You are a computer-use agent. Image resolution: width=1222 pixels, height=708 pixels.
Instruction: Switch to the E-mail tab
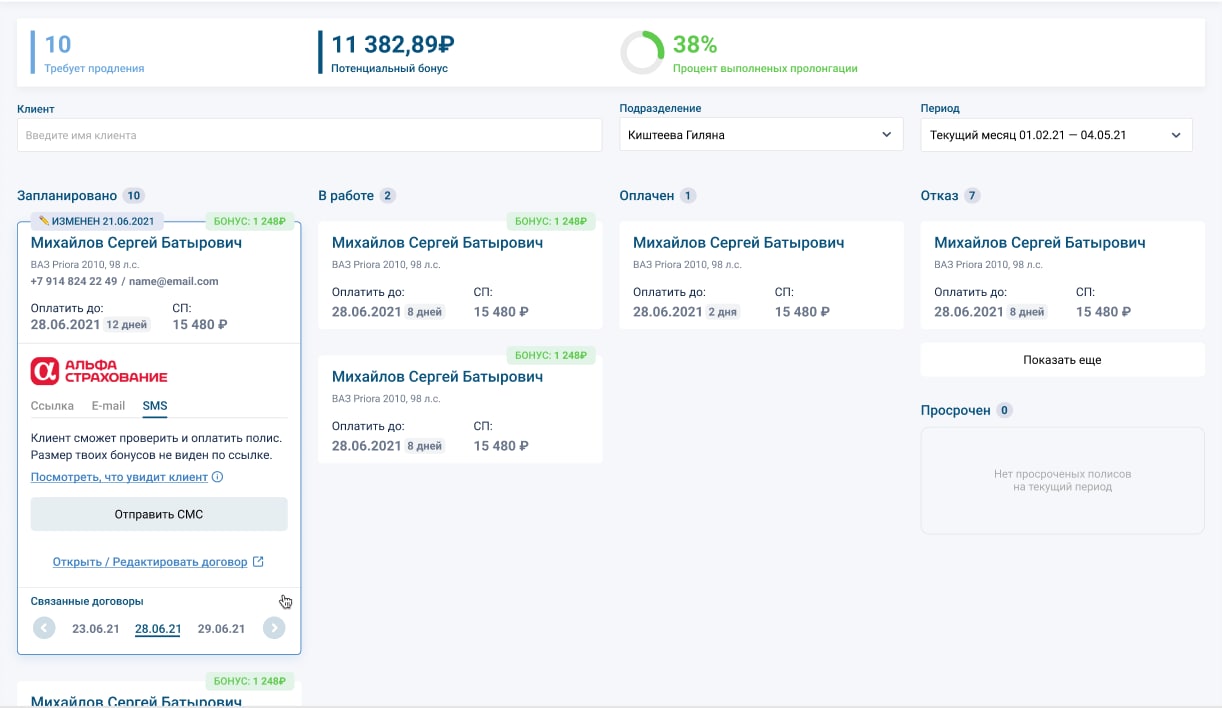[x=108, y=406]
